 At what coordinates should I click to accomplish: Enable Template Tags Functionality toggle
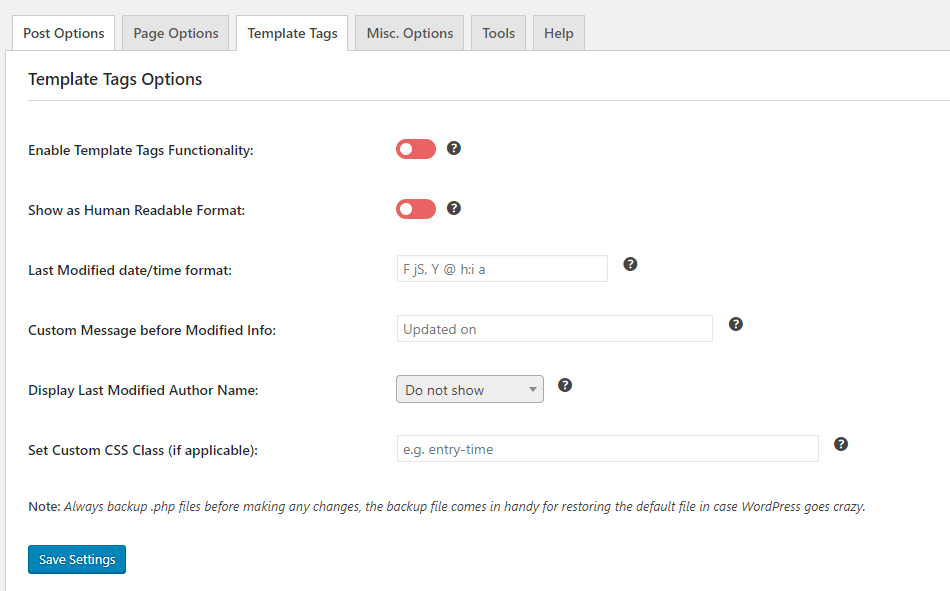tap(416, 149)
